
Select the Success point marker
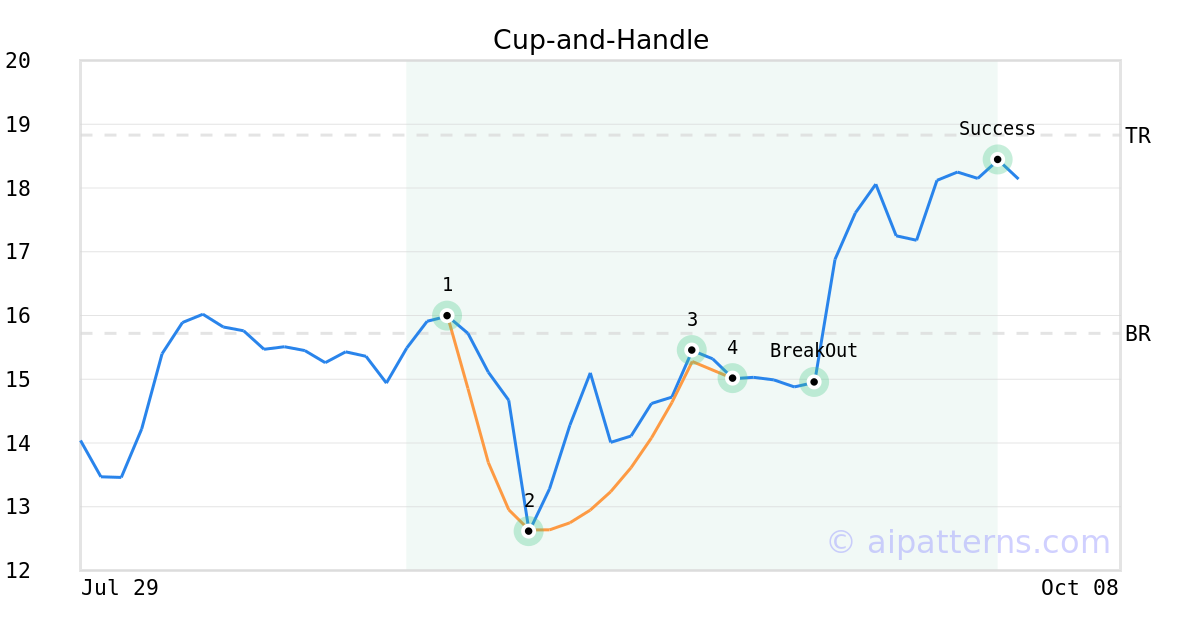[x=997, y=159]
